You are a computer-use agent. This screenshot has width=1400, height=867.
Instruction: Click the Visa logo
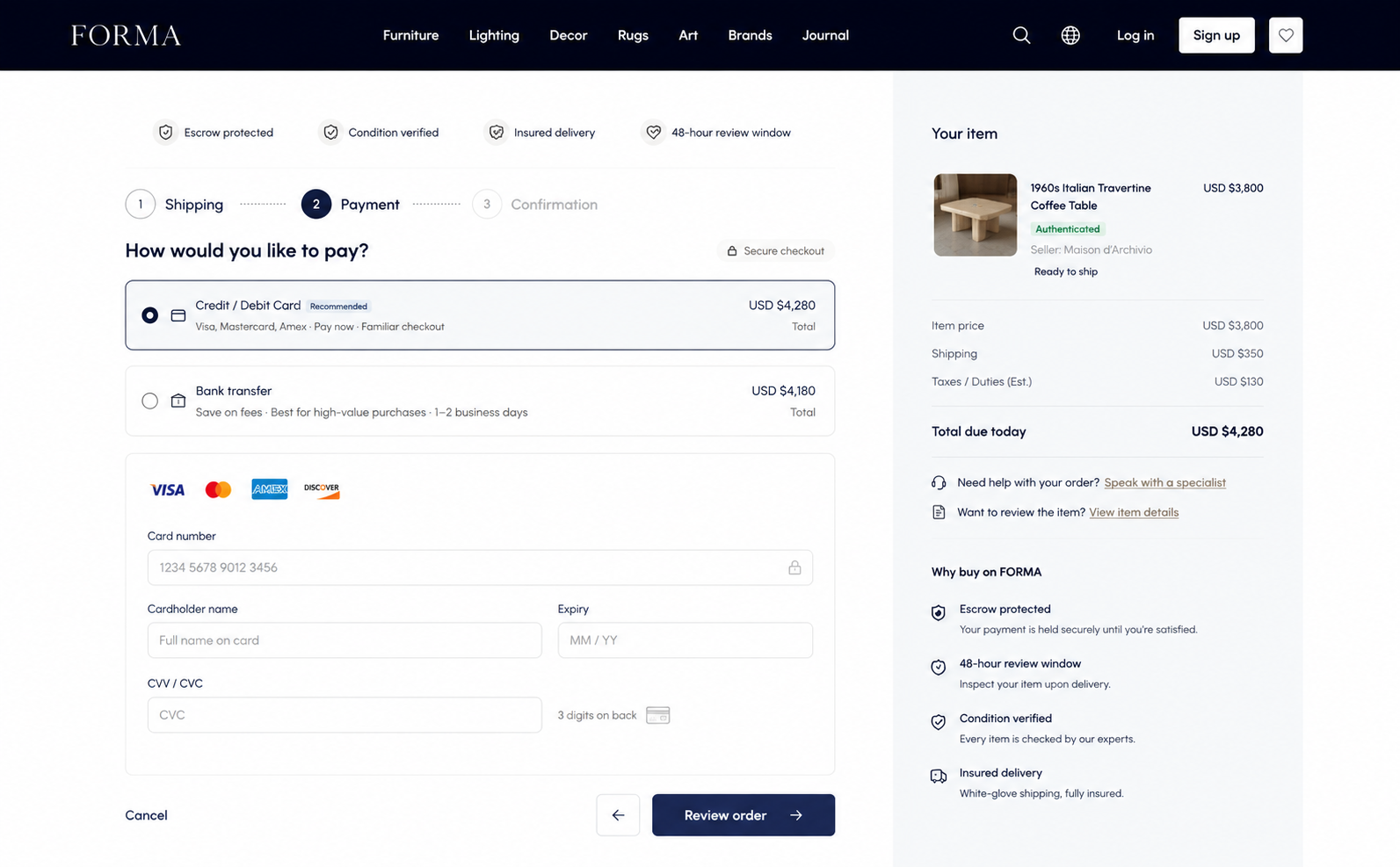click(x=167, y=490)
